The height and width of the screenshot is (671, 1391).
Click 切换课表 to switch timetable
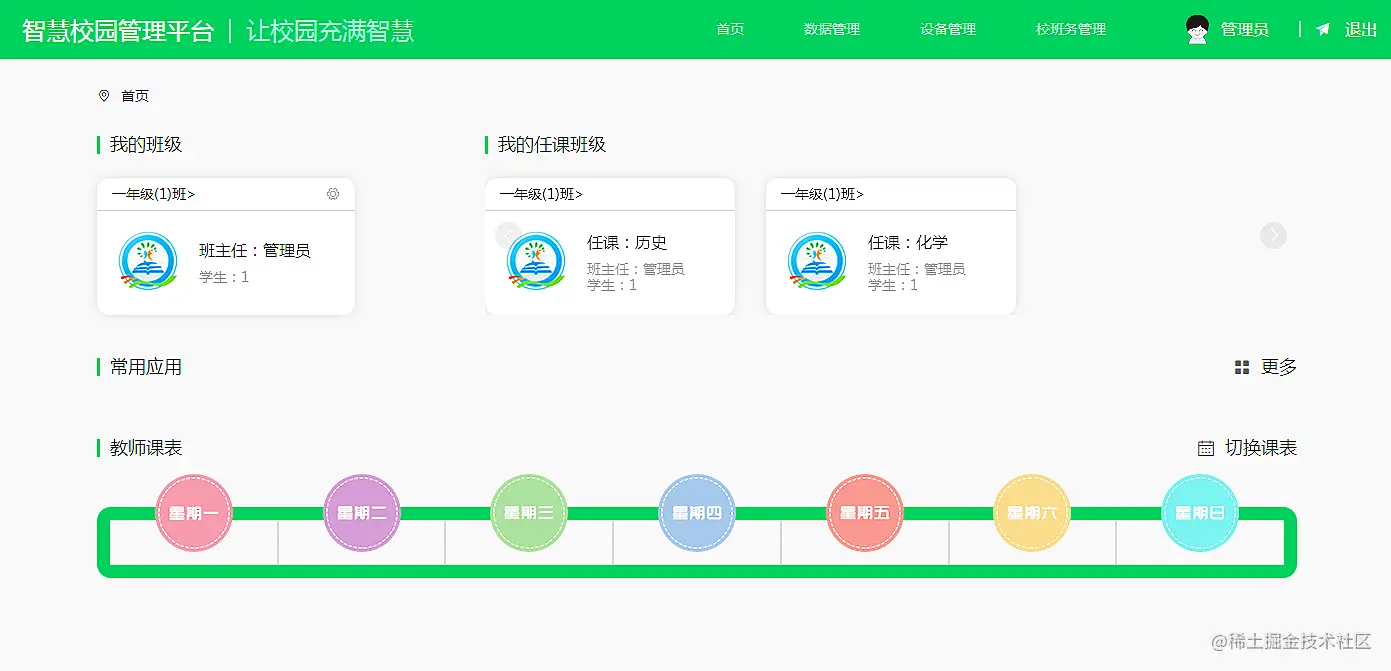tap(1260, 447)
